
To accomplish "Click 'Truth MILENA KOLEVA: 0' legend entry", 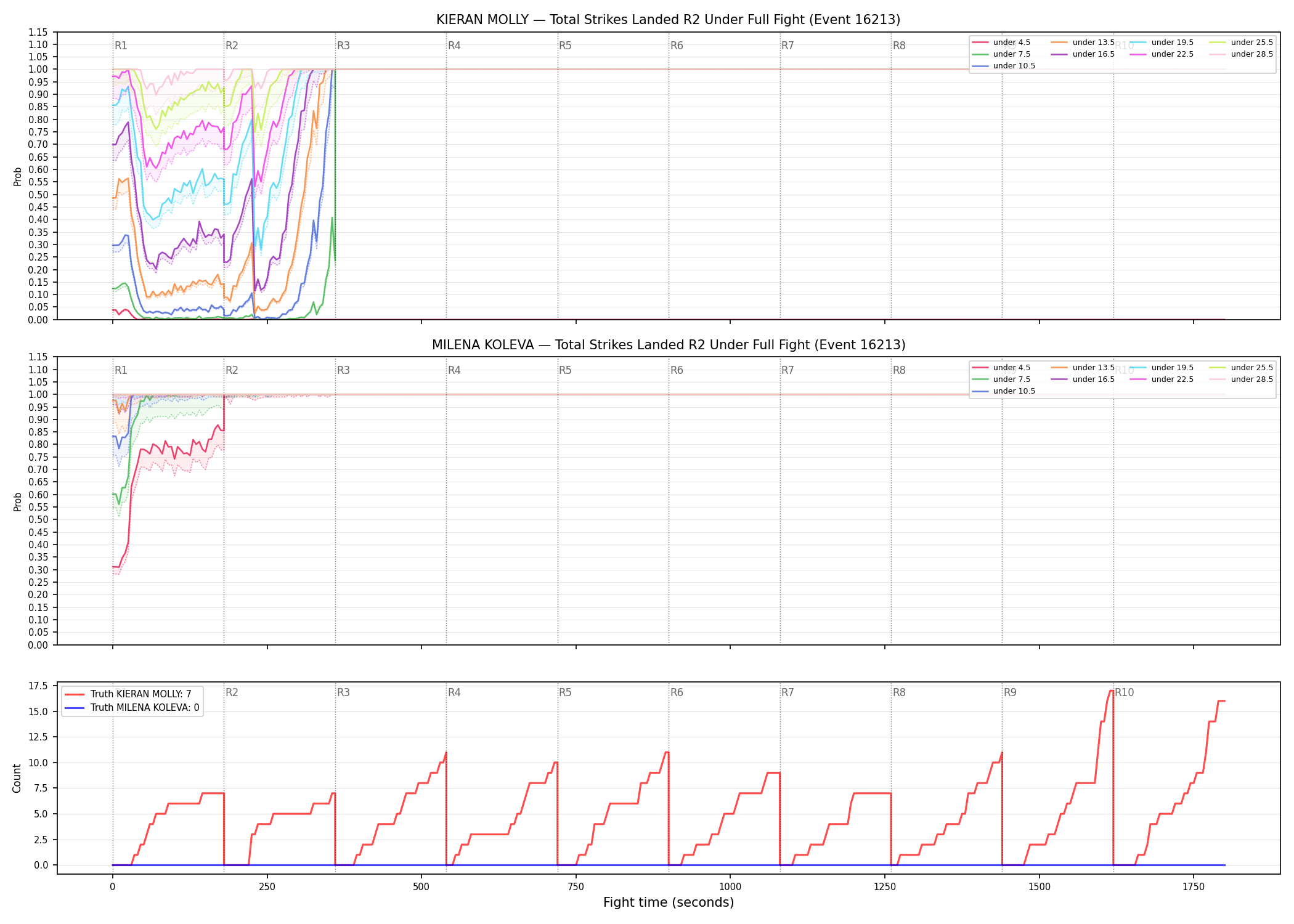I will pos(132,708).
